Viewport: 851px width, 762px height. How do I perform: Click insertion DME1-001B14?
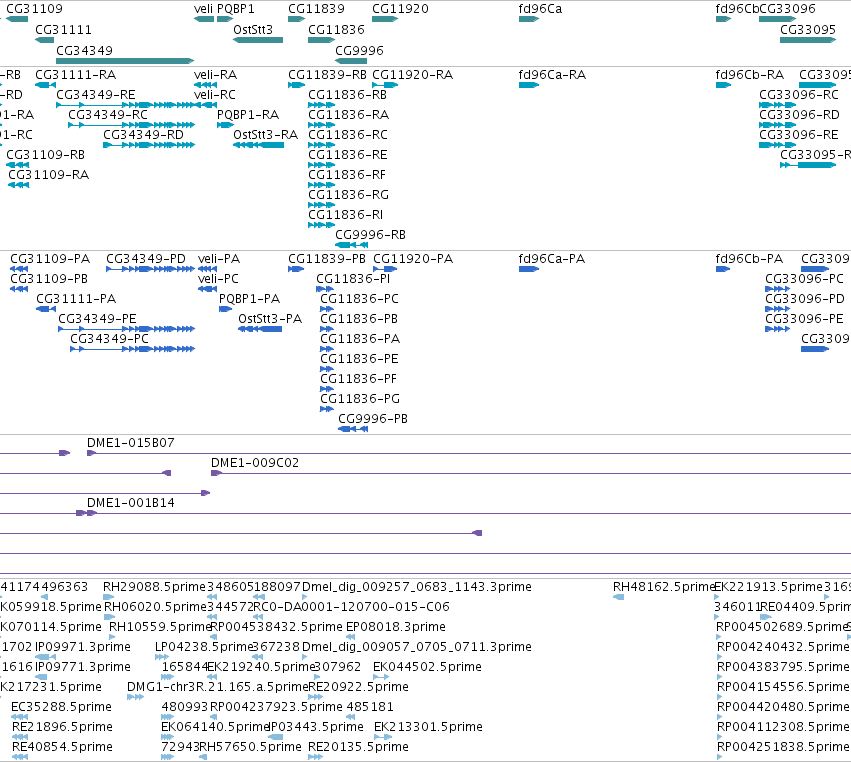[x=131, y=503]
